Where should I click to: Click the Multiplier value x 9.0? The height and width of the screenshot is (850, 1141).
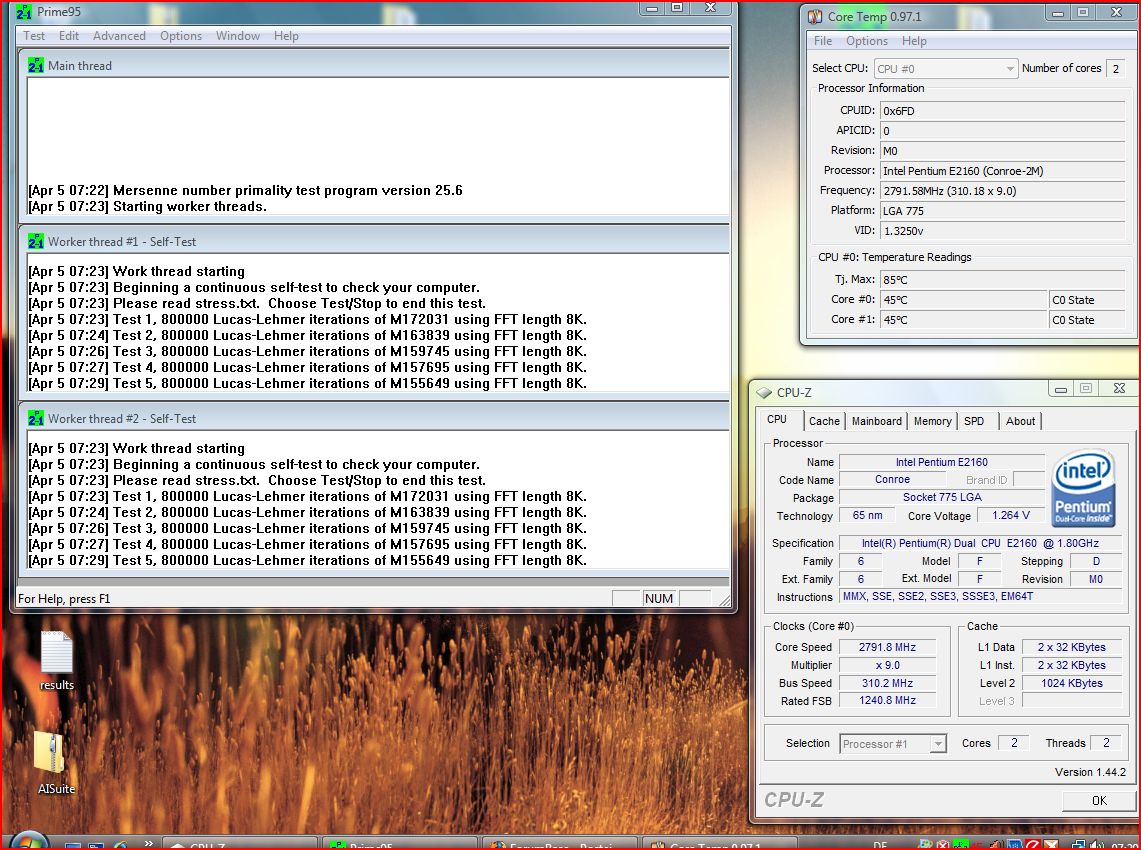pos(887,665)
